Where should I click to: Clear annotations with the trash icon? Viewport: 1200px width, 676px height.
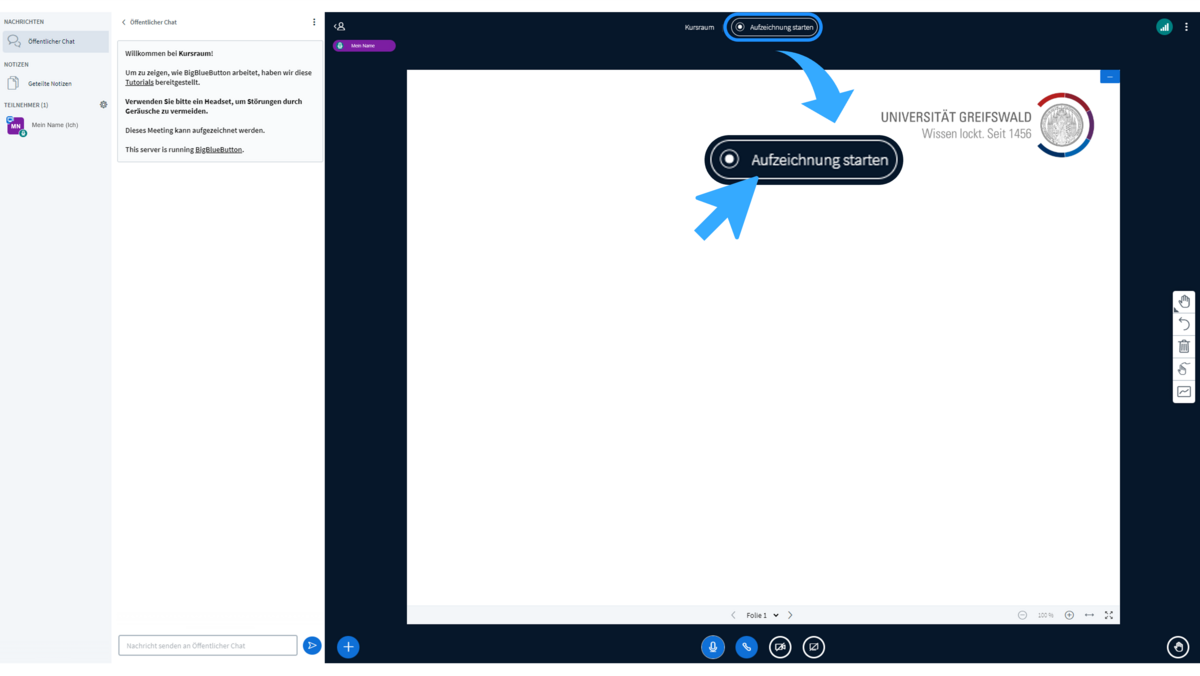[1184, 347]
